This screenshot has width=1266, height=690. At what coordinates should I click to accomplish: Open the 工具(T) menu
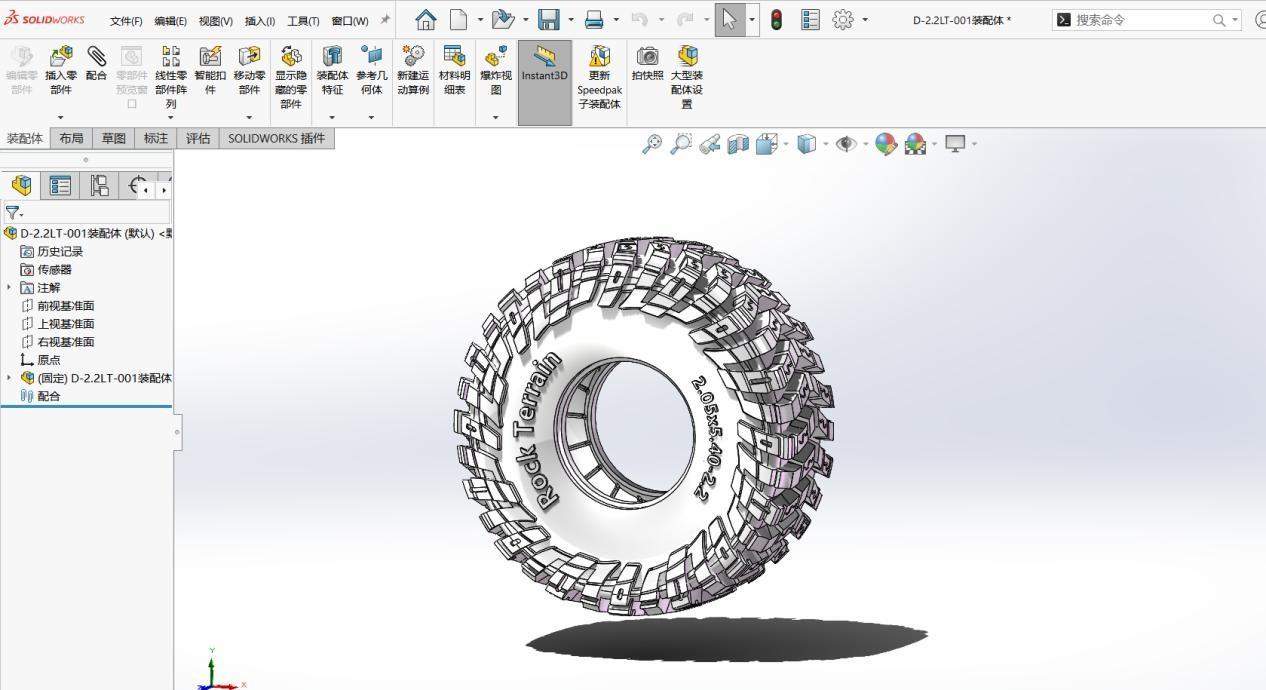click(303, 21)
